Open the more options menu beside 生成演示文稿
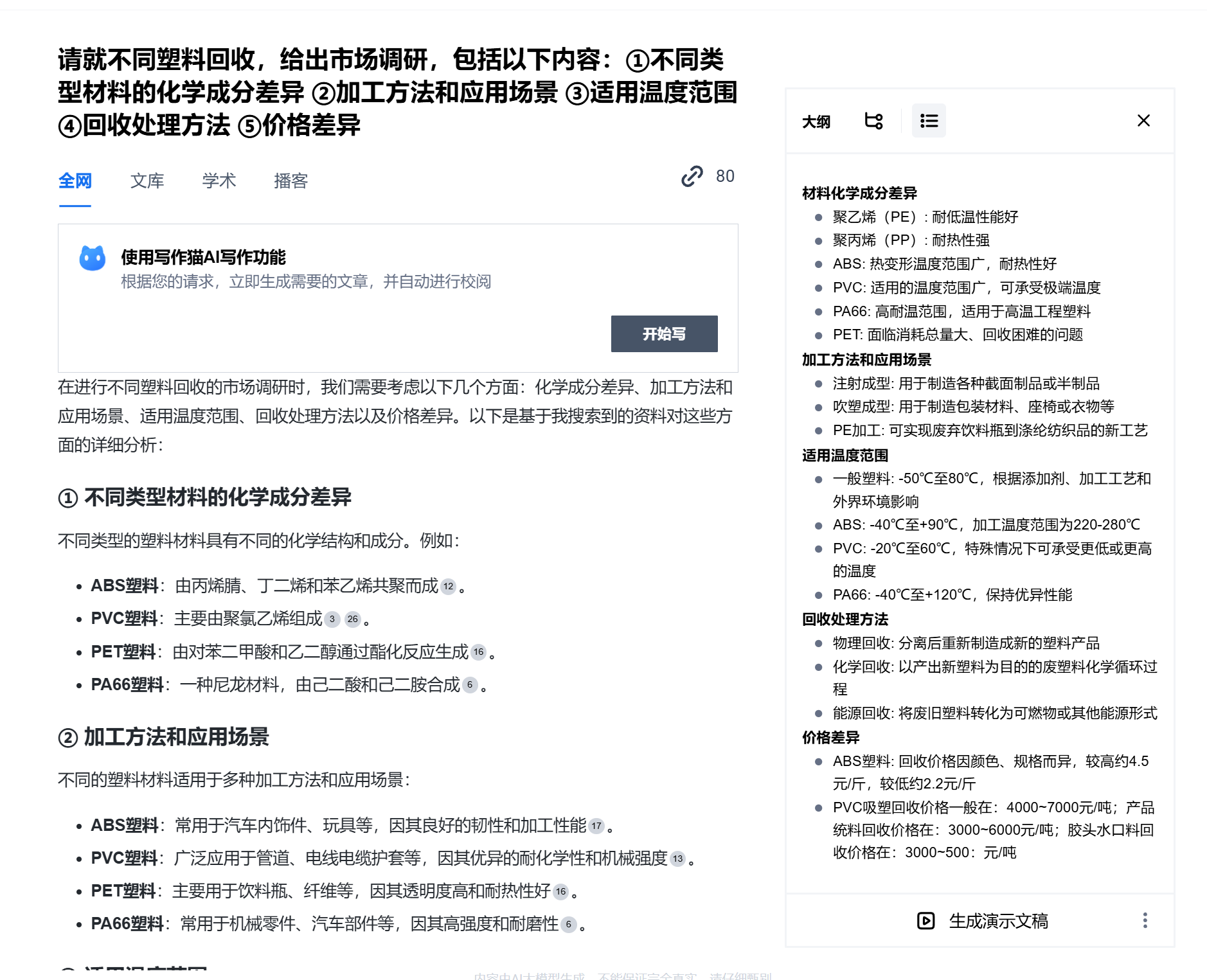Viewport: 1207px width, 980px height. 1145,921
